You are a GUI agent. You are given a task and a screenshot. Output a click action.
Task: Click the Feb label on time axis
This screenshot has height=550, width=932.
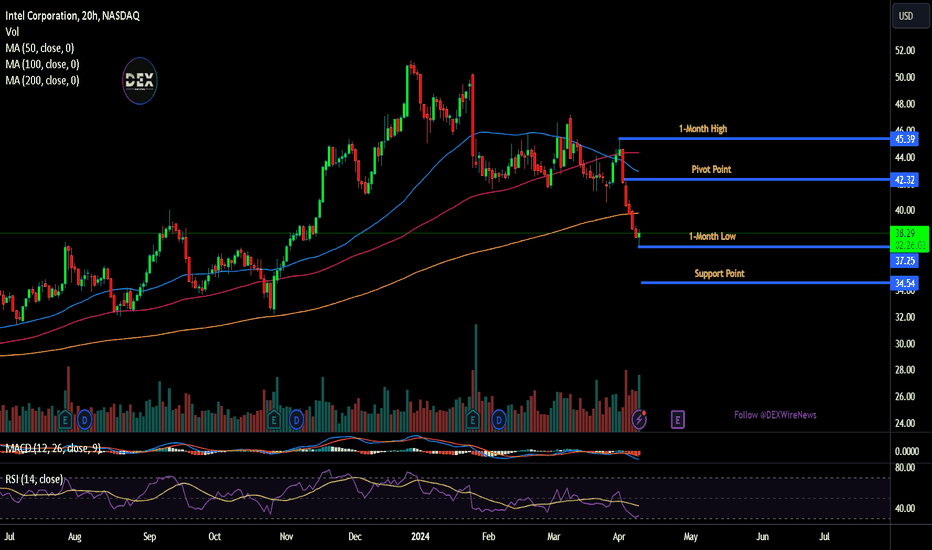[488, 537]
